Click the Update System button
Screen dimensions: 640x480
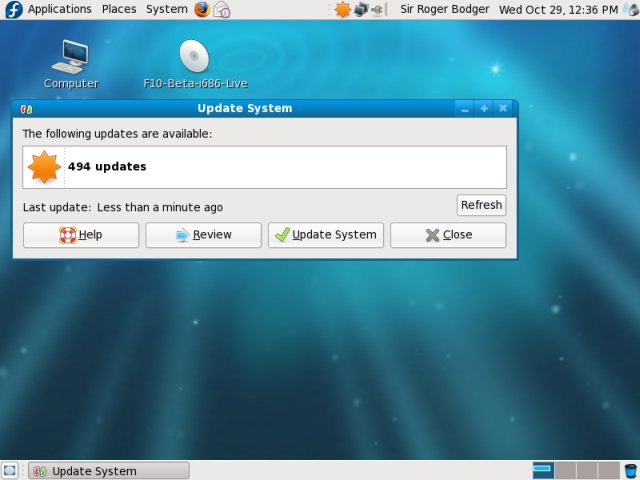pos(326,235)
